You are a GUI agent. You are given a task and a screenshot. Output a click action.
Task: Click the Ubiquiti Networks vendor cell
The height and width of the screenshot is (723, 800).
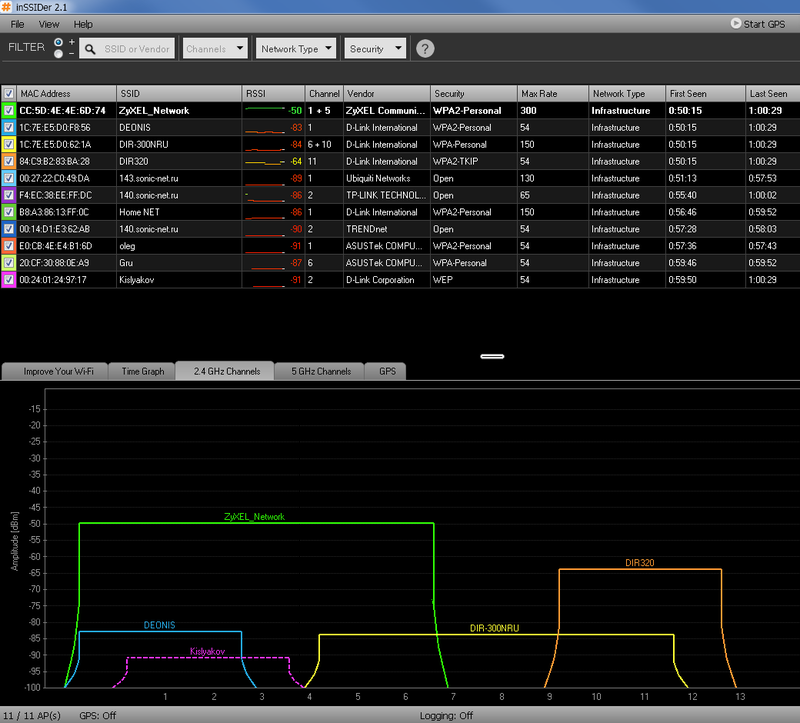[x=378, y=178]
